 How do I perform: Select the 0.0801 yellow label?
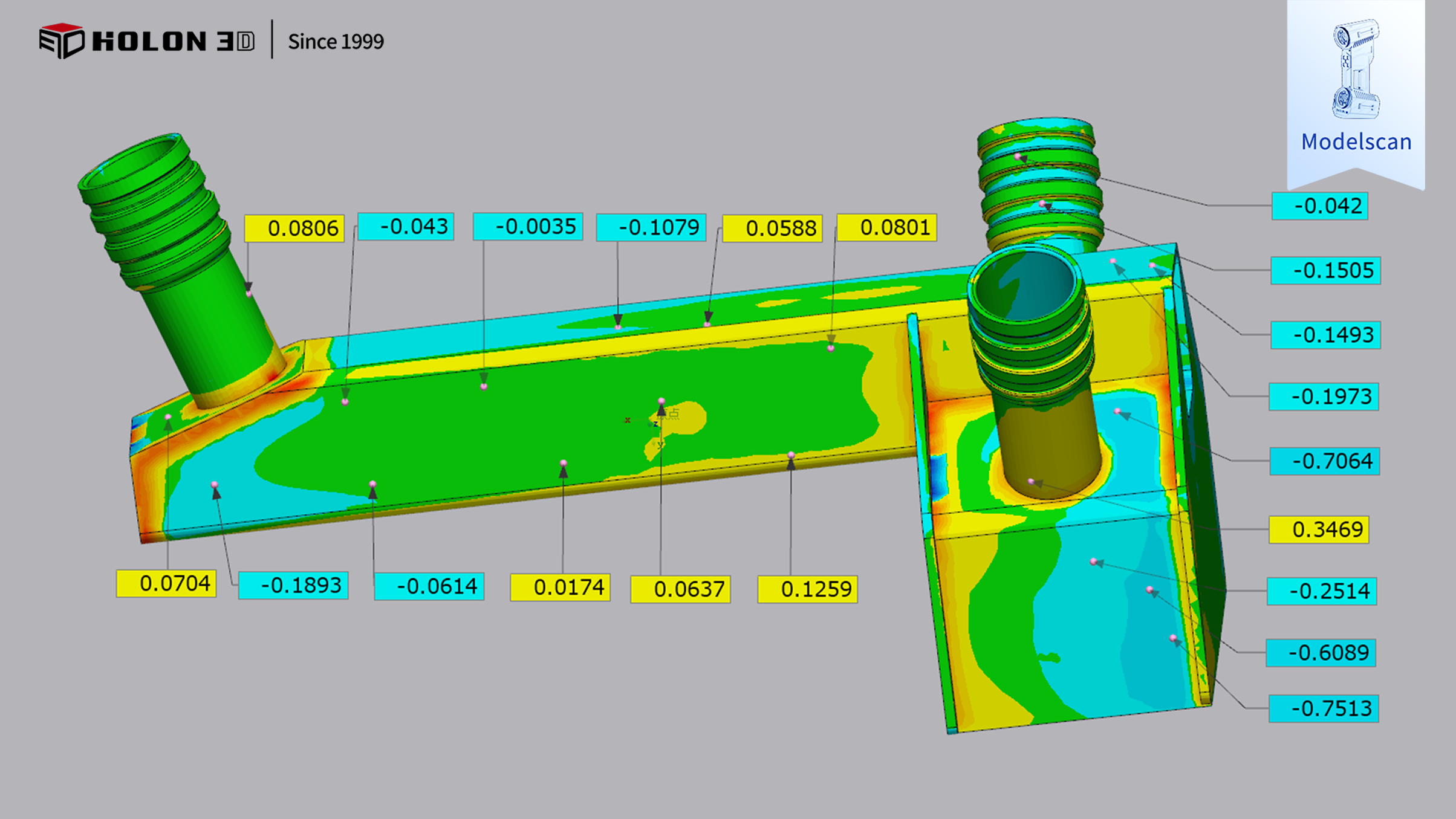click(x=886, y=228)
